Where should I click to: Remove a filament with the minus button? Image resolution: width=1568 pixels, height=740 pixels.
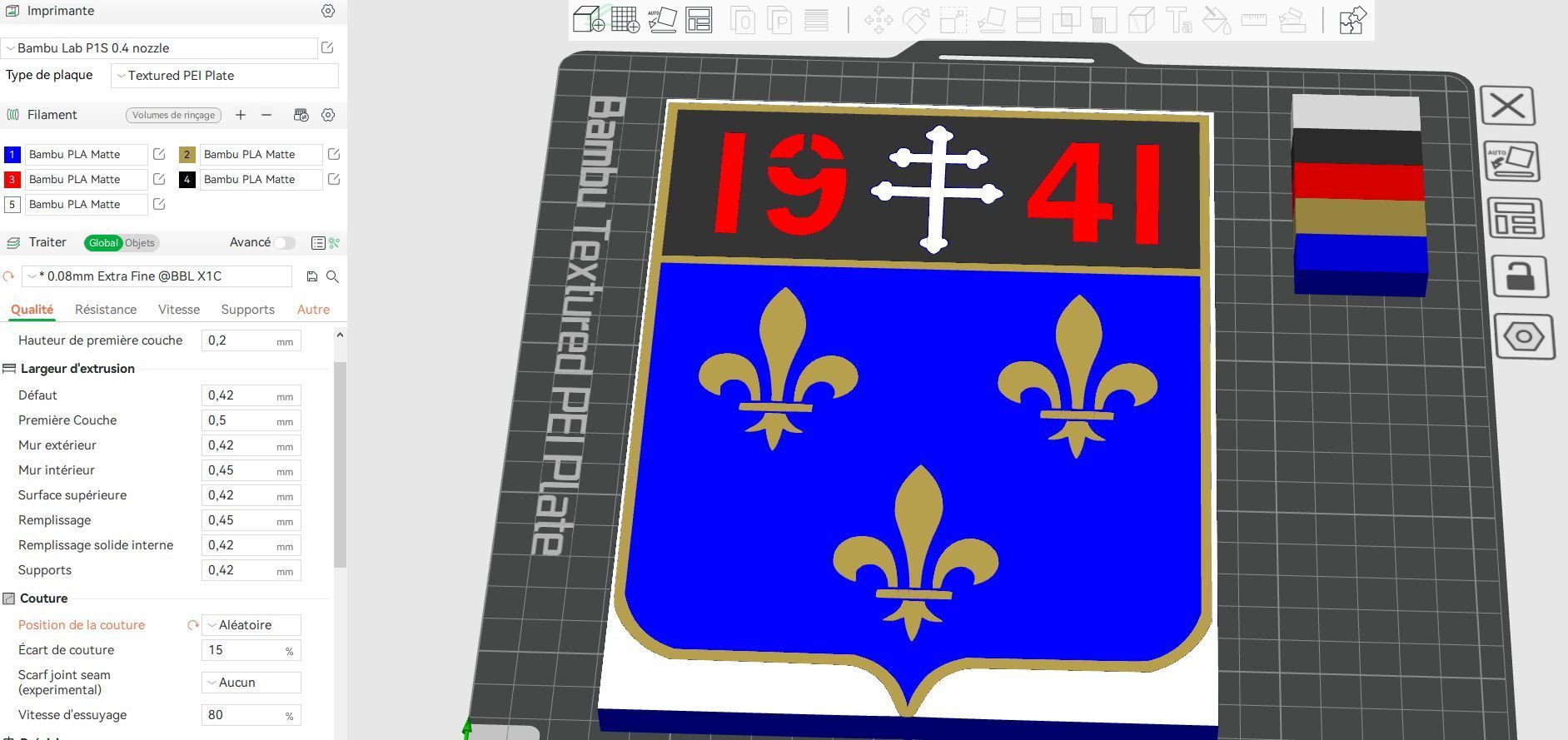click(266, 115)
